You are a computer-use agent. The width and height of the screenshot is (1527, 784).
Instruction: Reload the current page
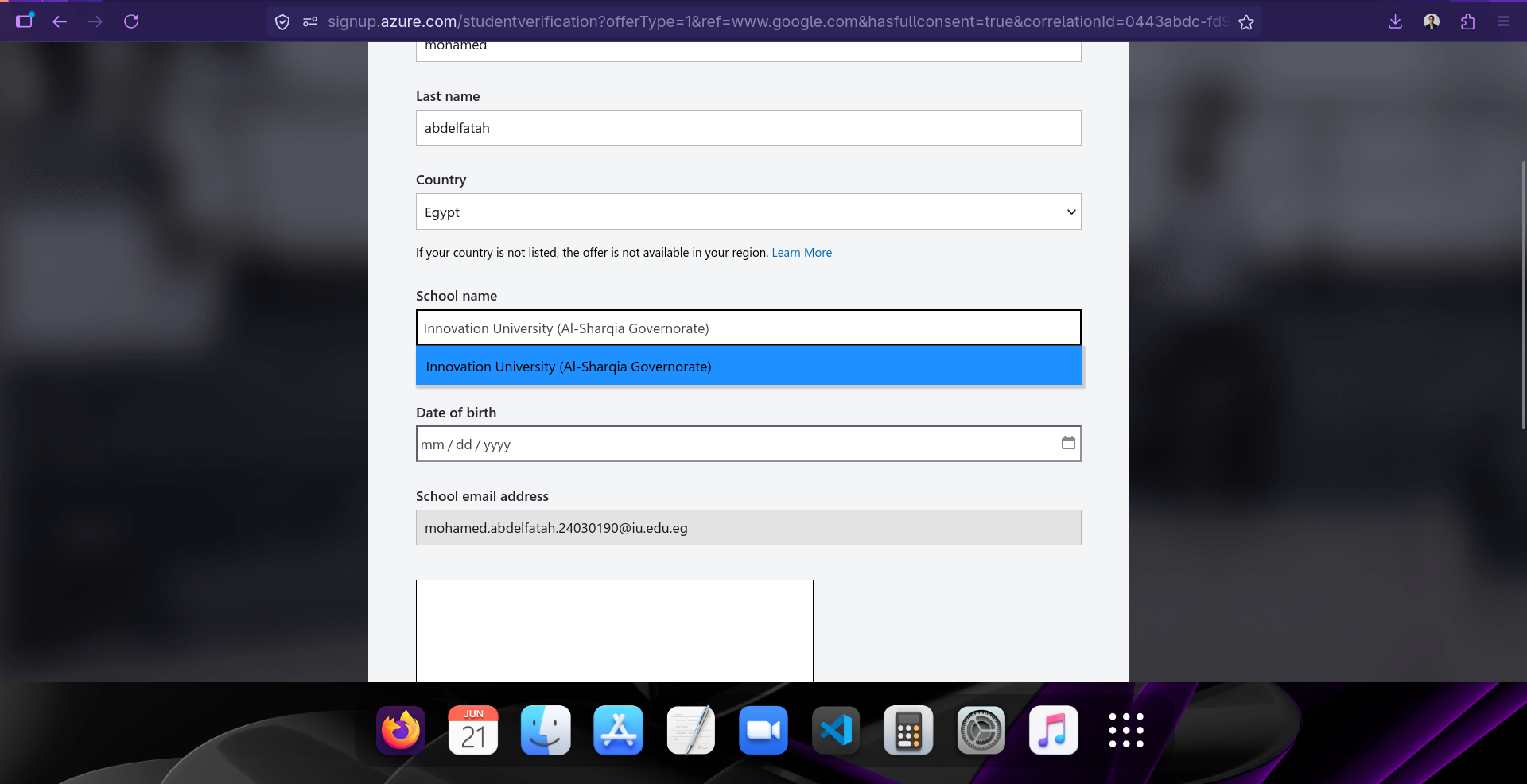(x=131, y=21)
